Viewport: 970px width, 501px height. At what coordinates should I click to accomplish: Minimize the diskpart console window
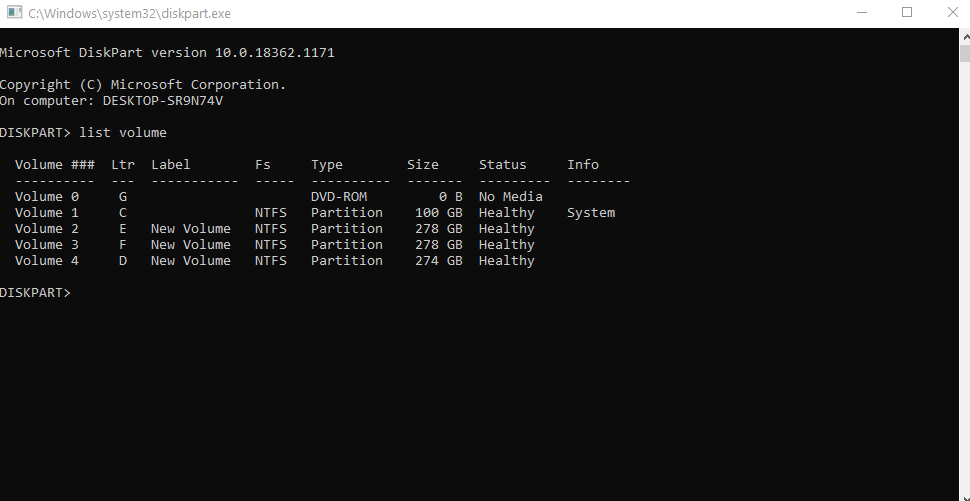point(862,13)
